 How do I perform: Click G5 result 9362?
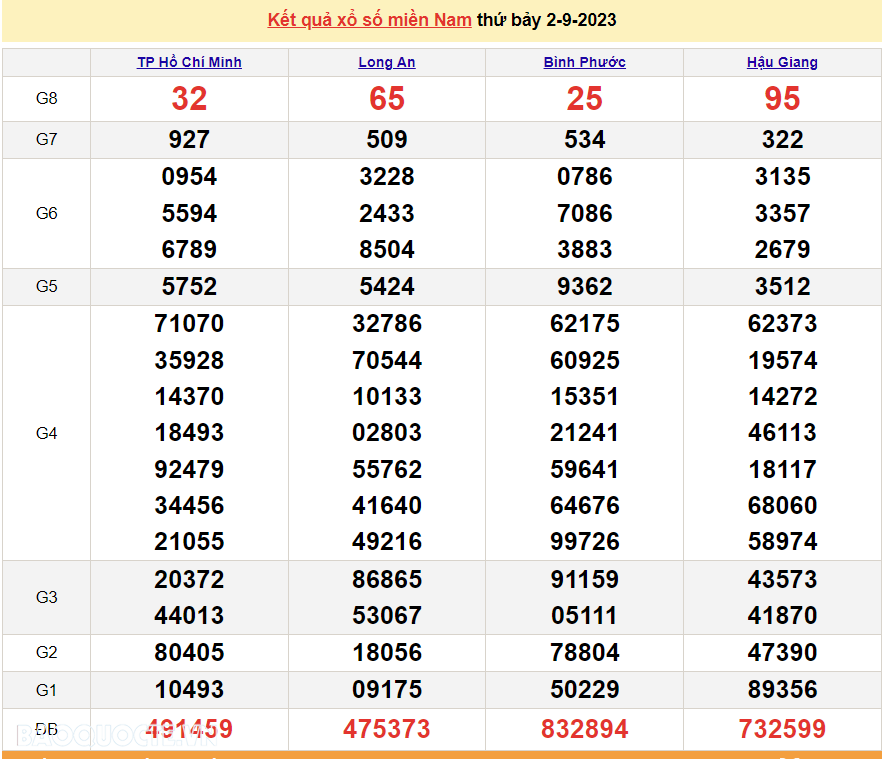(x=584, y=287)
